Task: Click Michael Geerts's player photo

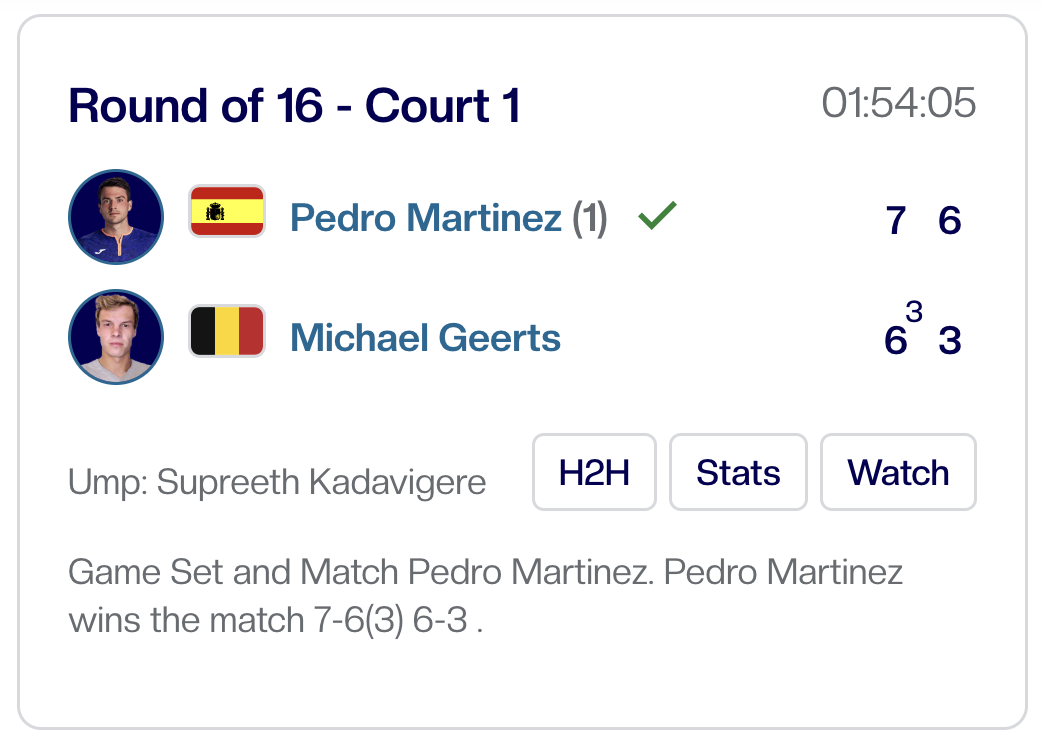Action: coord(116,337)
